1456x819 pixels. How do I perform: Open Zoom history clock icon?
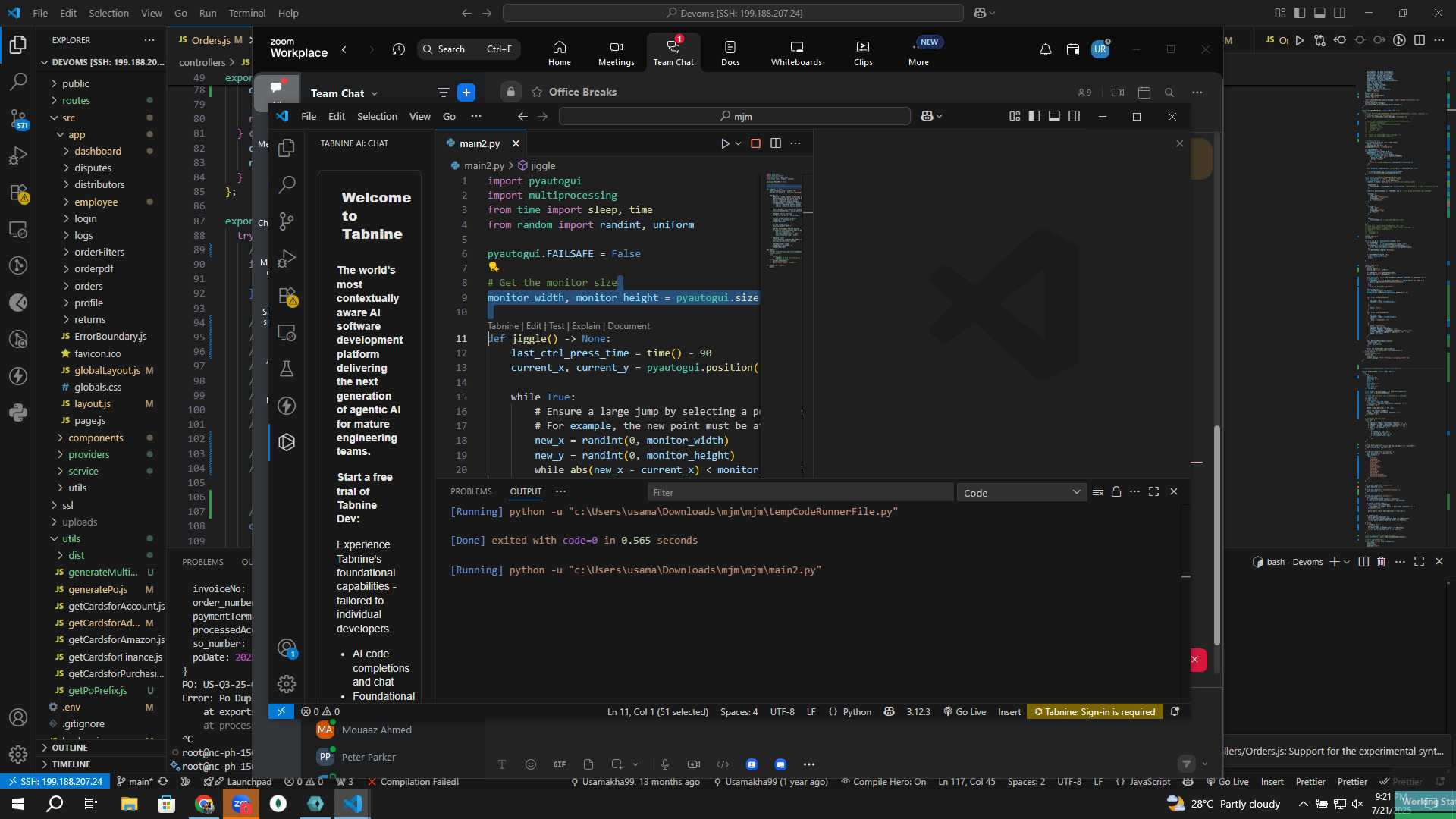[x=399, y=49]
